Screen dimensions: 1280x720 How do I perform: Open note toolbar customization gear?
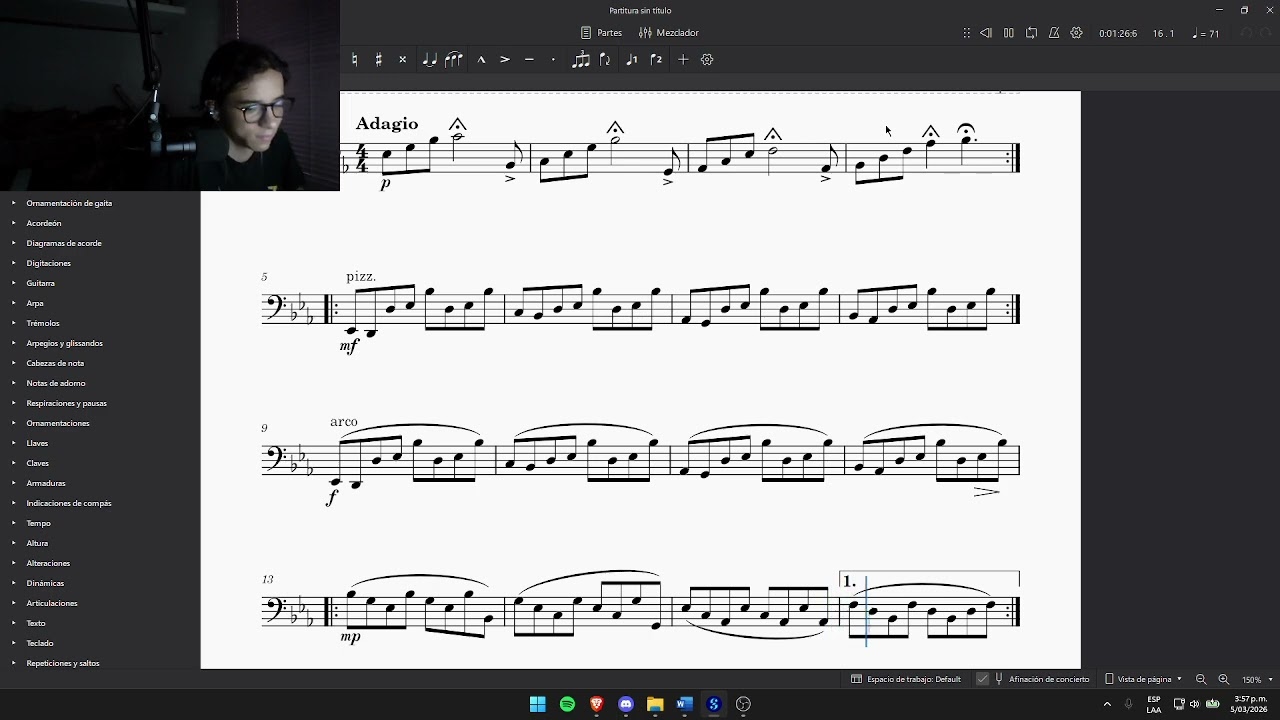click(x=707, y=60)
